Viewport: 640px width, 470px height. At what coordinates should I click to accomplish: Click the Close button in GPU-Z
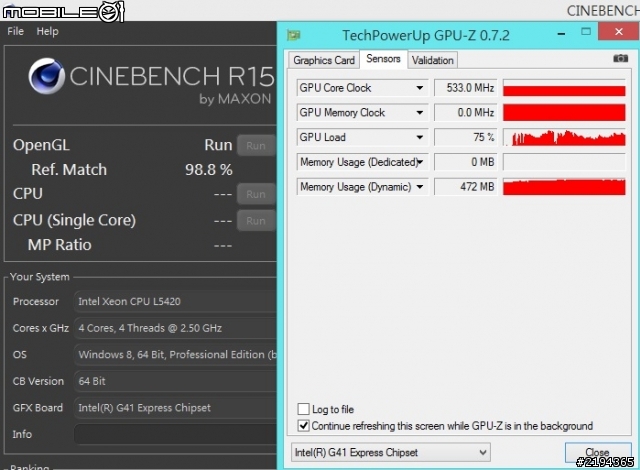(x=597, y=452)
